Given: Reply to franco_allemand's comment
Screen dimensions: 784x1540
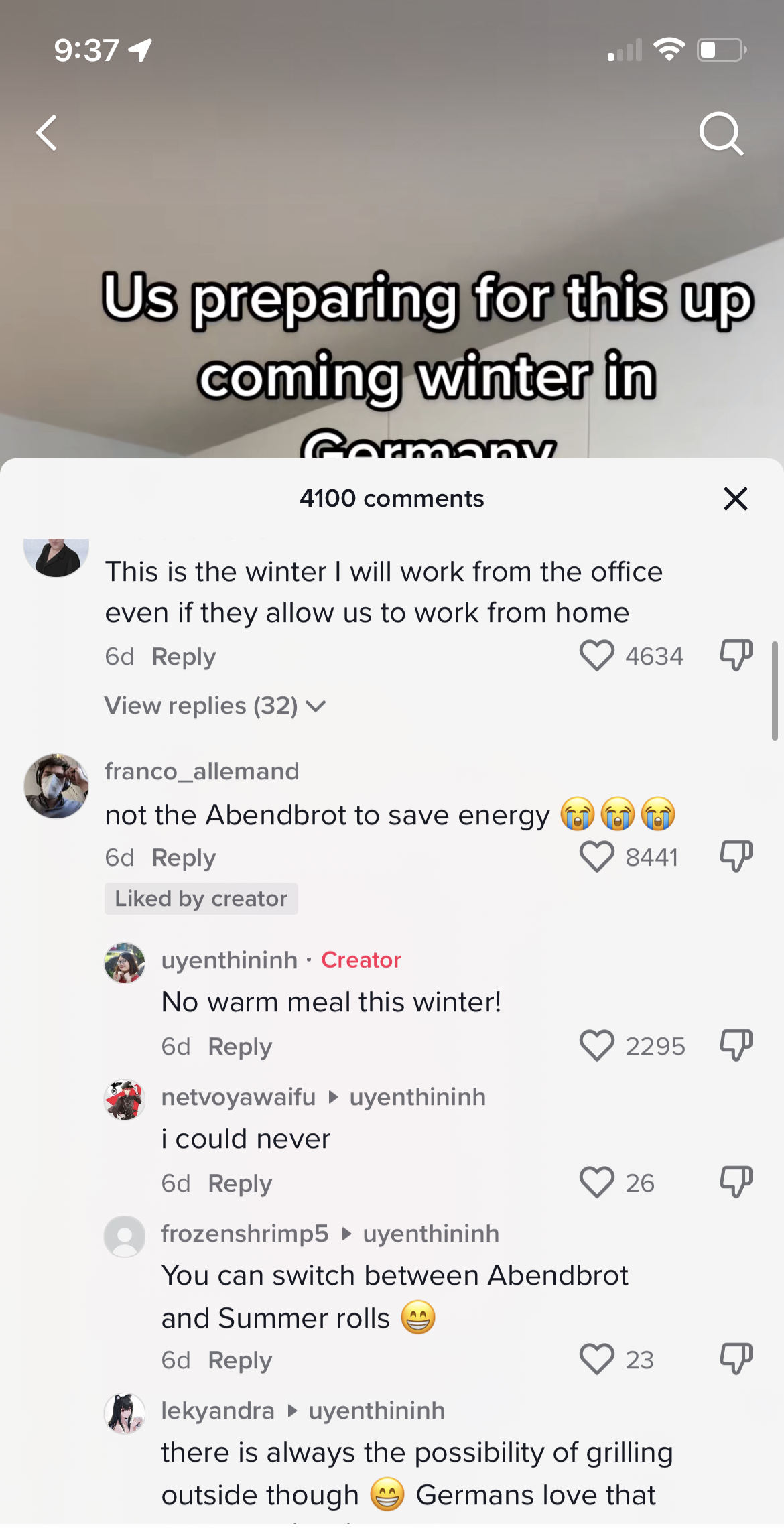Looking at the screenshot, I should tap(184, 858).
